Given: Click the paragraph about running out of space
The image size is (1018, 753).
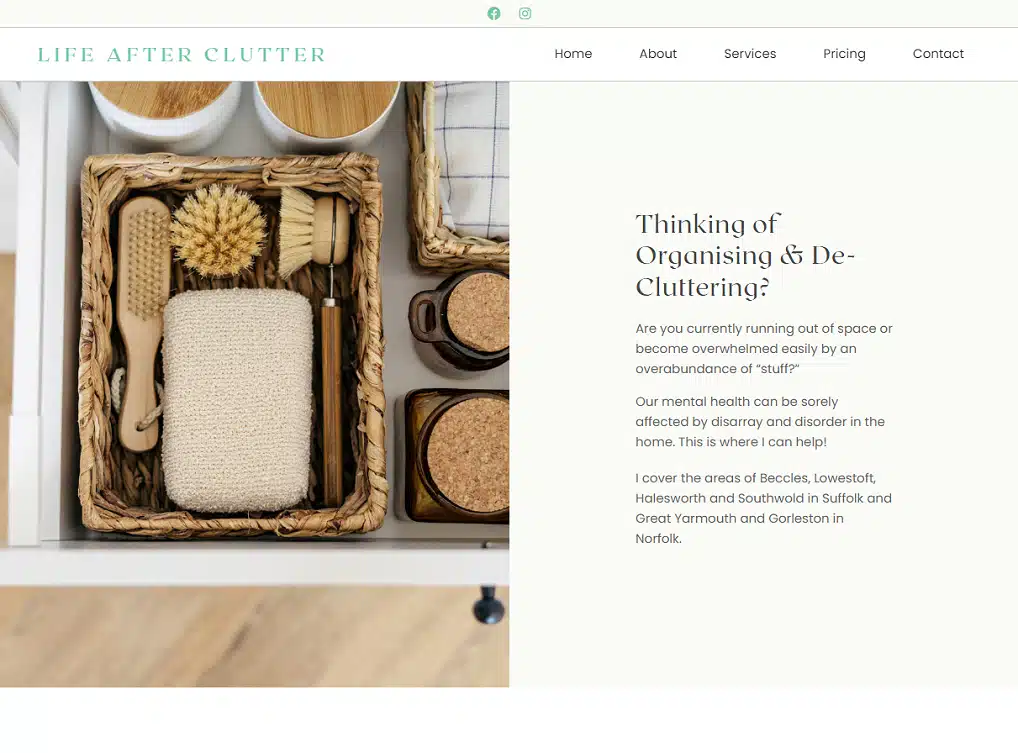Looking at the screenshot, I should point(764,349).
